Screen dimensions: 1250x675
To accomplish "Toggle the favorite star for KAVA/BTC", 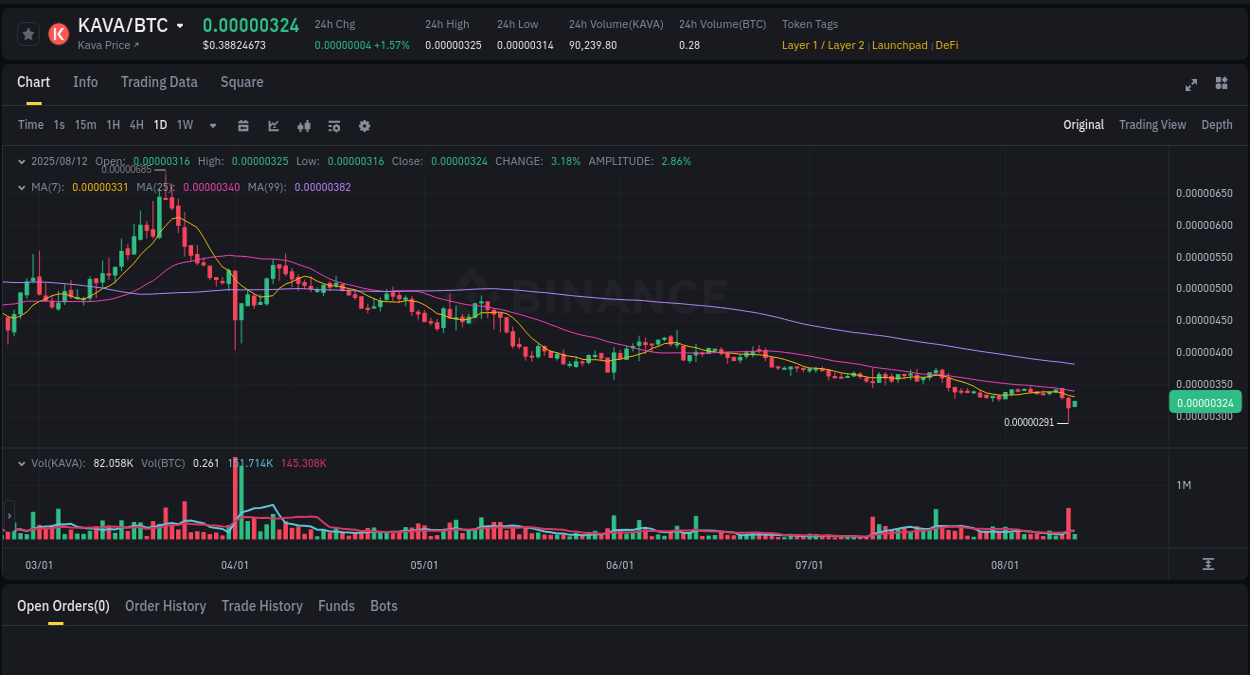I will pos(27,33).
